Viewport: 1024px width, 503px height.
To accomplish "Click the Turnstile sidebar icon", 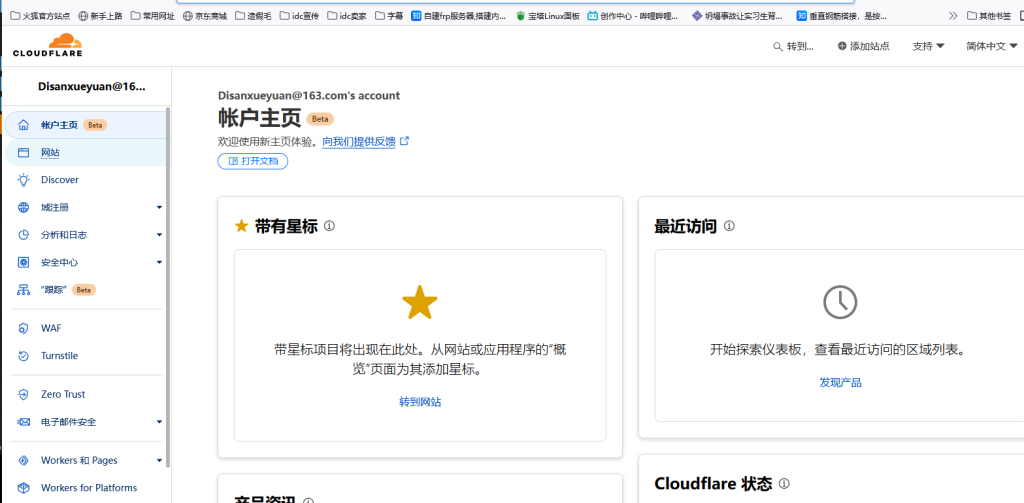I will point(24,355).
